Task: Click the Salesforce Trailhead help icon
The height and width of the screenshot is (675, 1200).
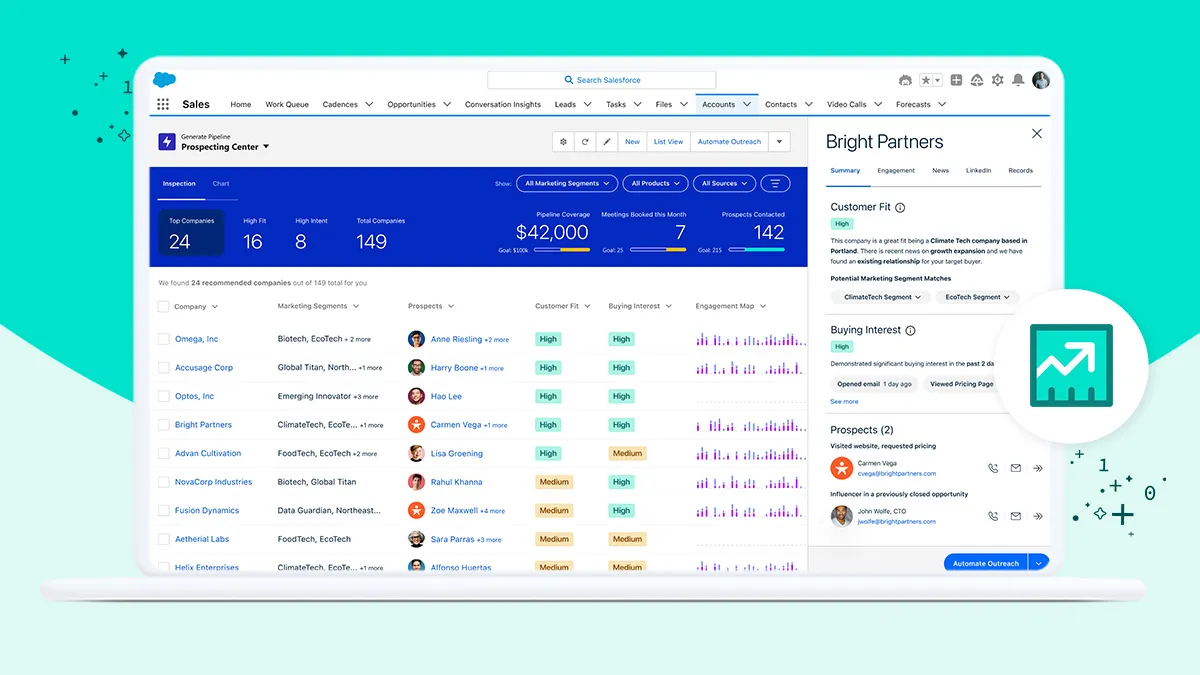Action: pyautogui.click(x=977, y=82)
